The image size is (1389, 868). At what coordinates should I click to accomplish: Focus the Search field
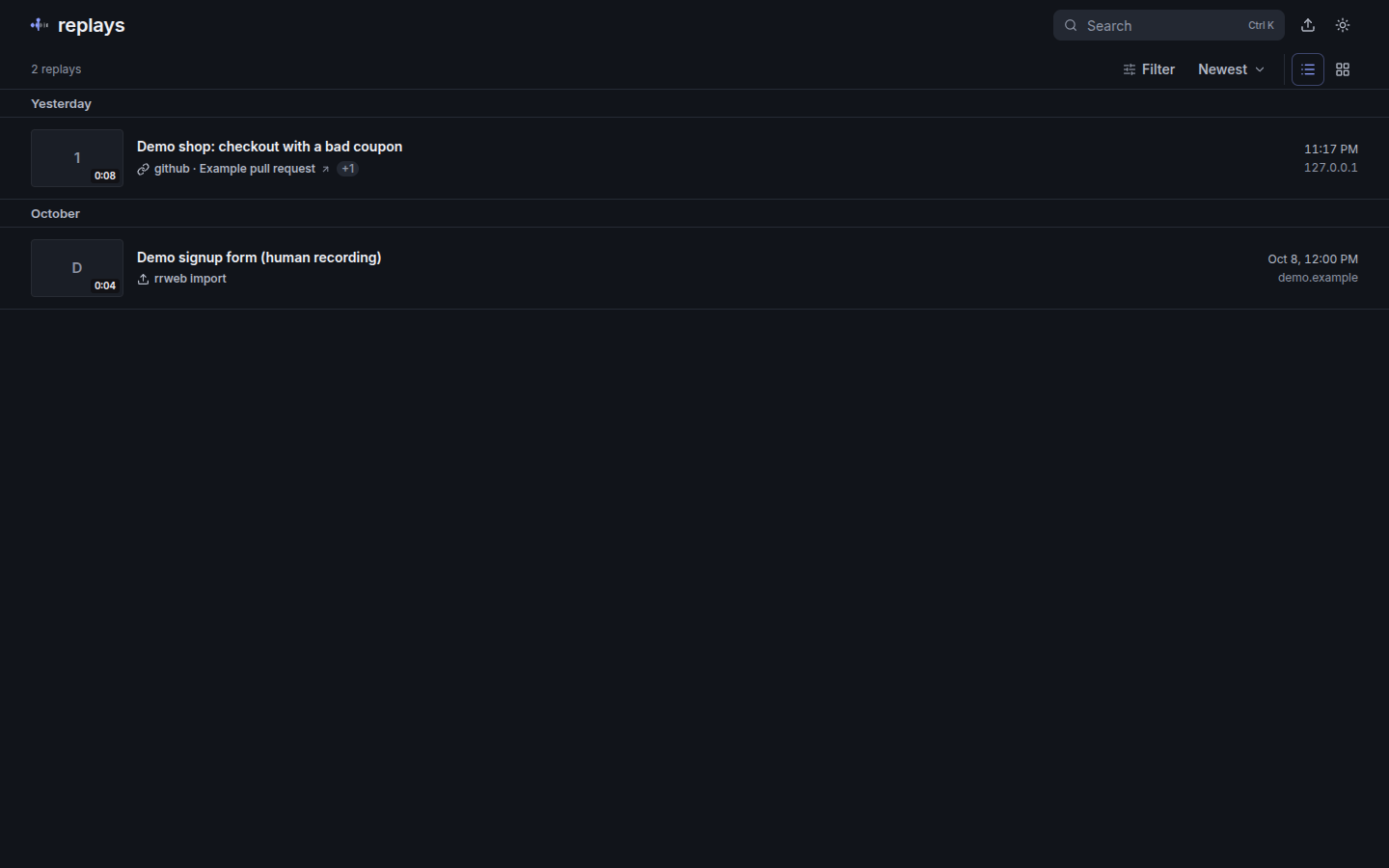(x=1169, y=25)
